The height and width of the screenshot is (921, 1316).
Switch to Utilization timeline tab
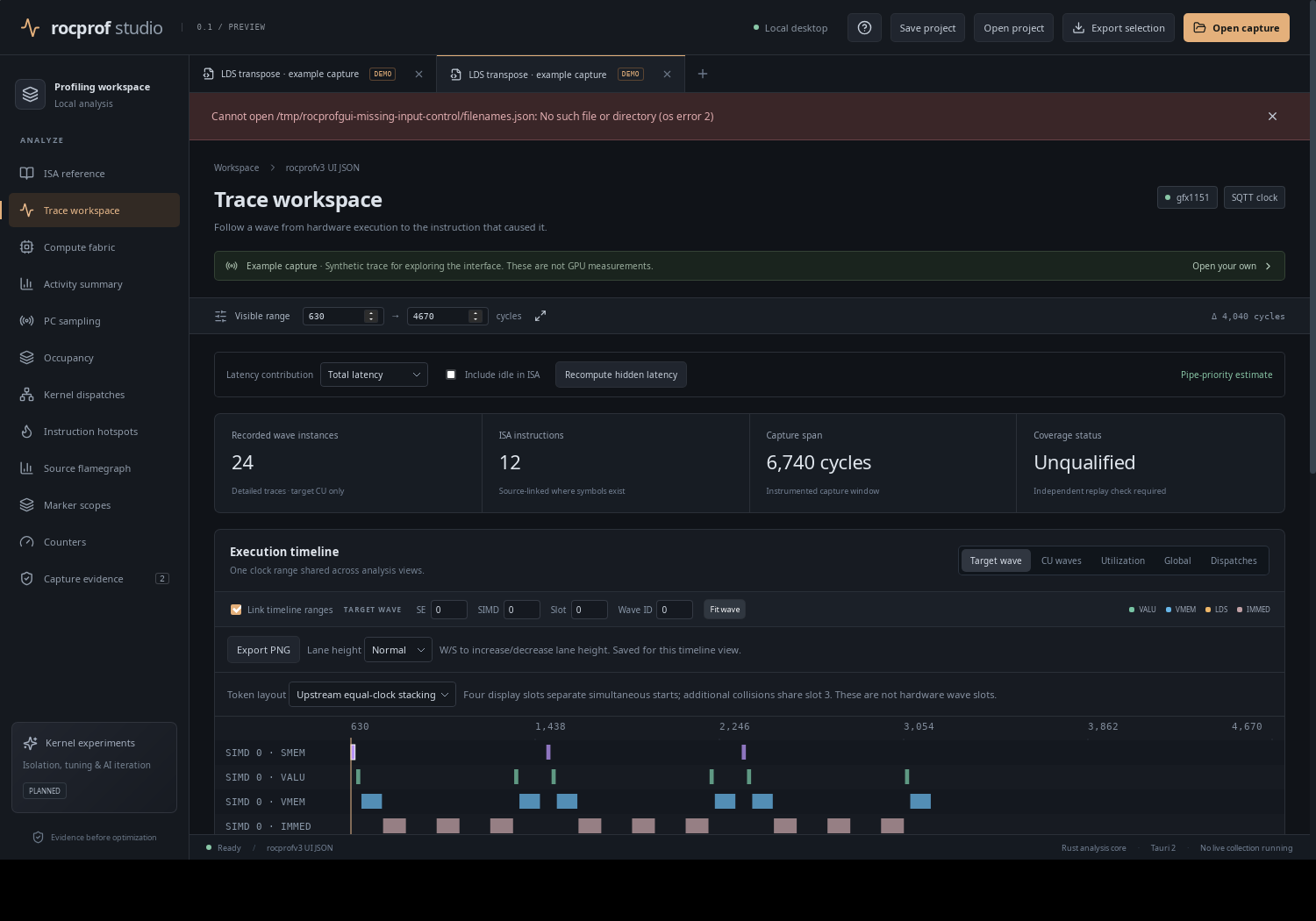coord(1123,560)
